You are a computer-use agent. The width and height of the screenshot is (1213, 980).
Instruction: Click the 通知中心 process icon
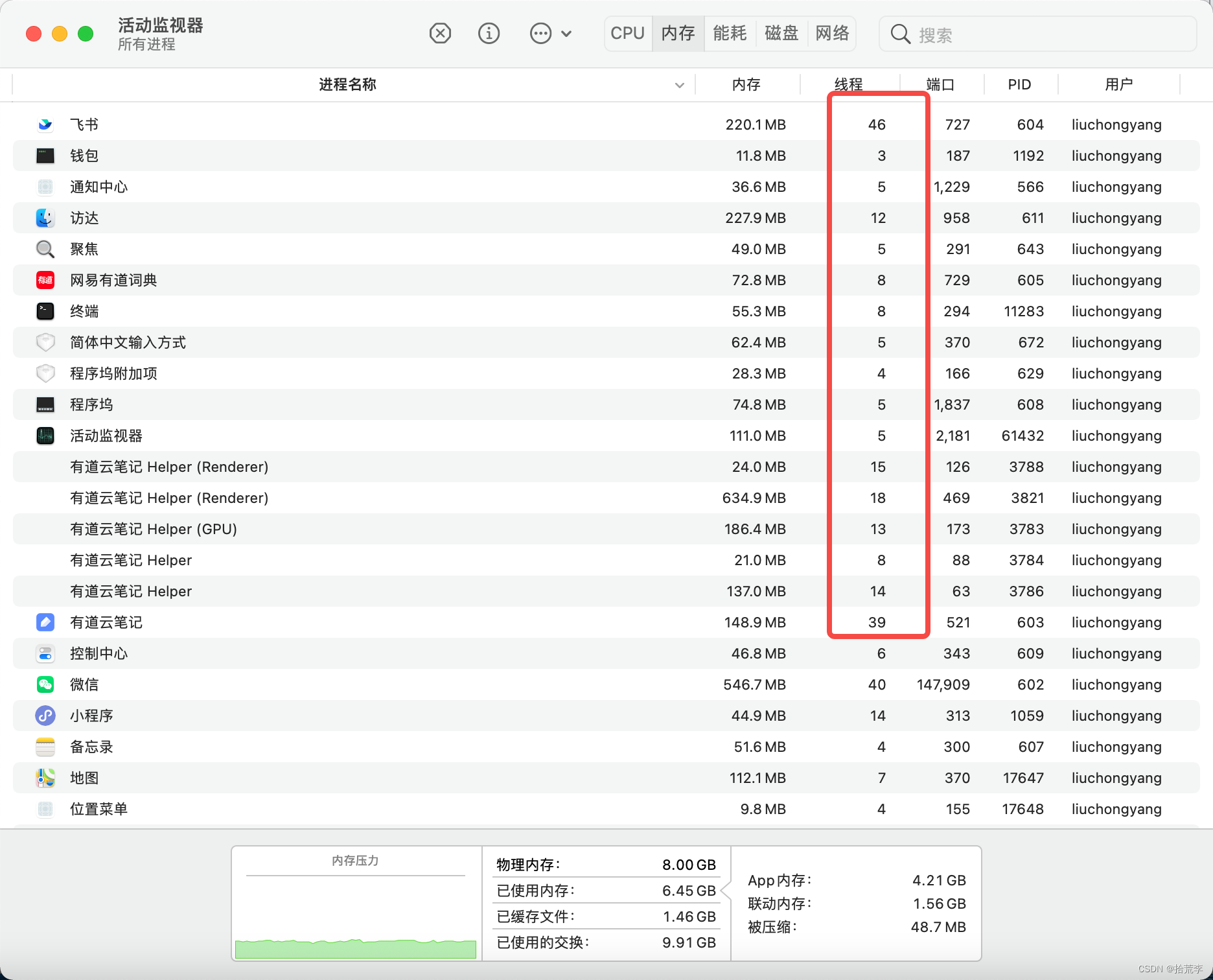[x=45, y=187]
